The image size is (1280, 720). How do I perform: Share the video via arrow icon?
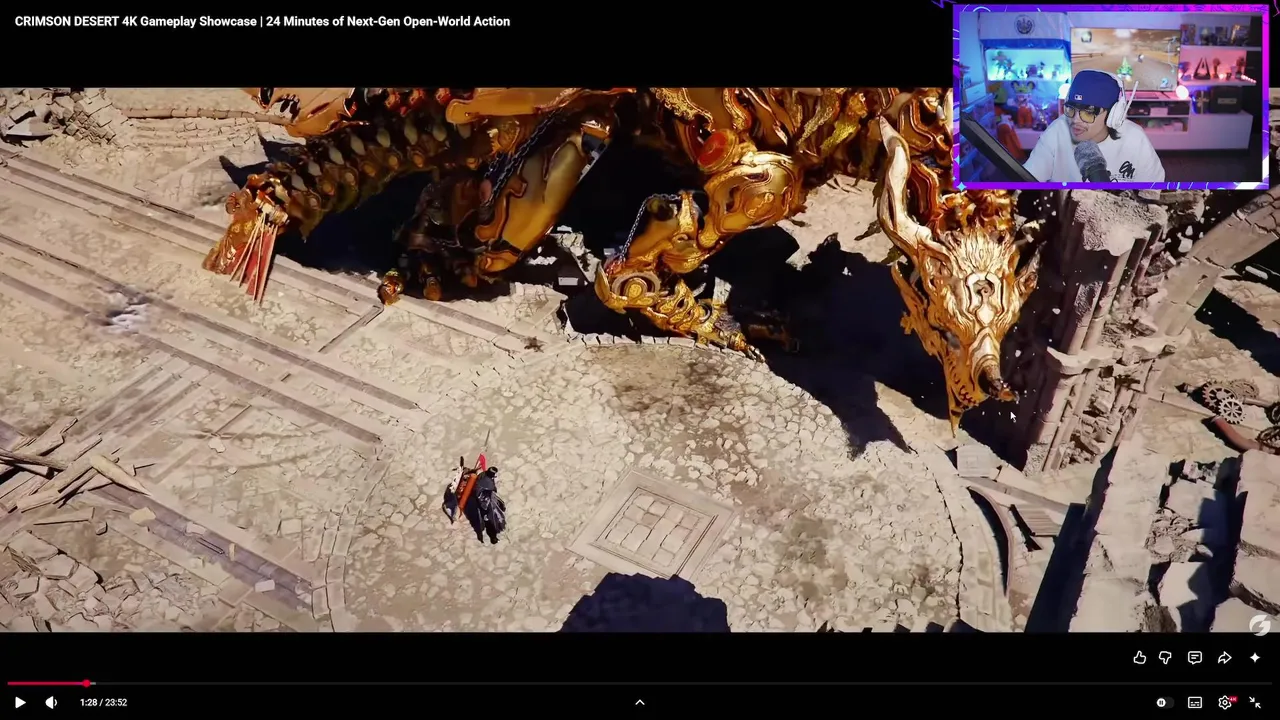click(1224, 657)
